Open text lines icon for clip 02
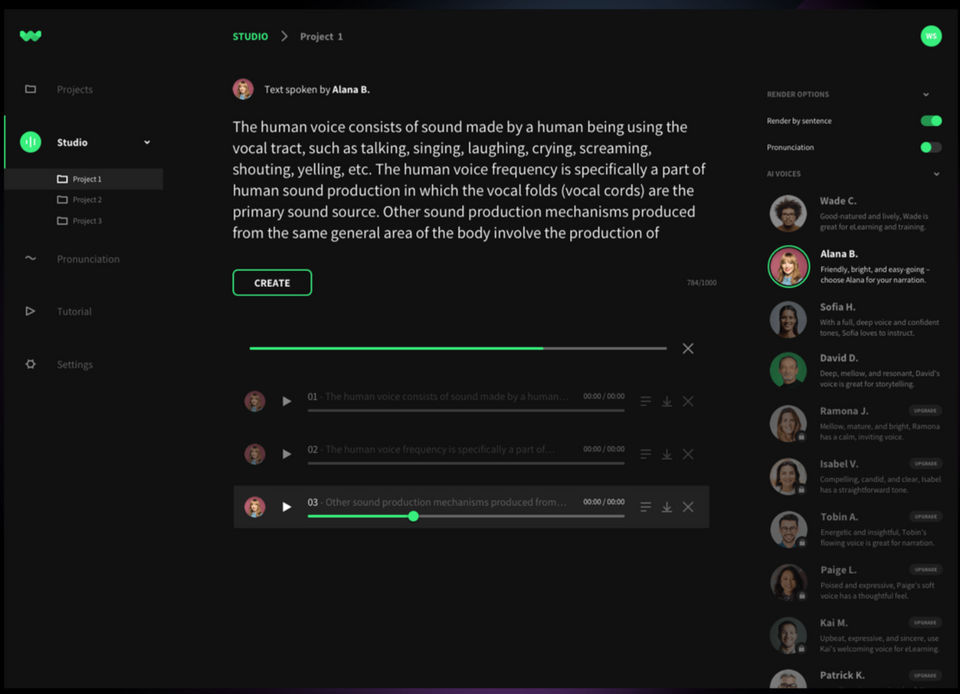Screen dimensions: 960x694 tap(645, 454)
